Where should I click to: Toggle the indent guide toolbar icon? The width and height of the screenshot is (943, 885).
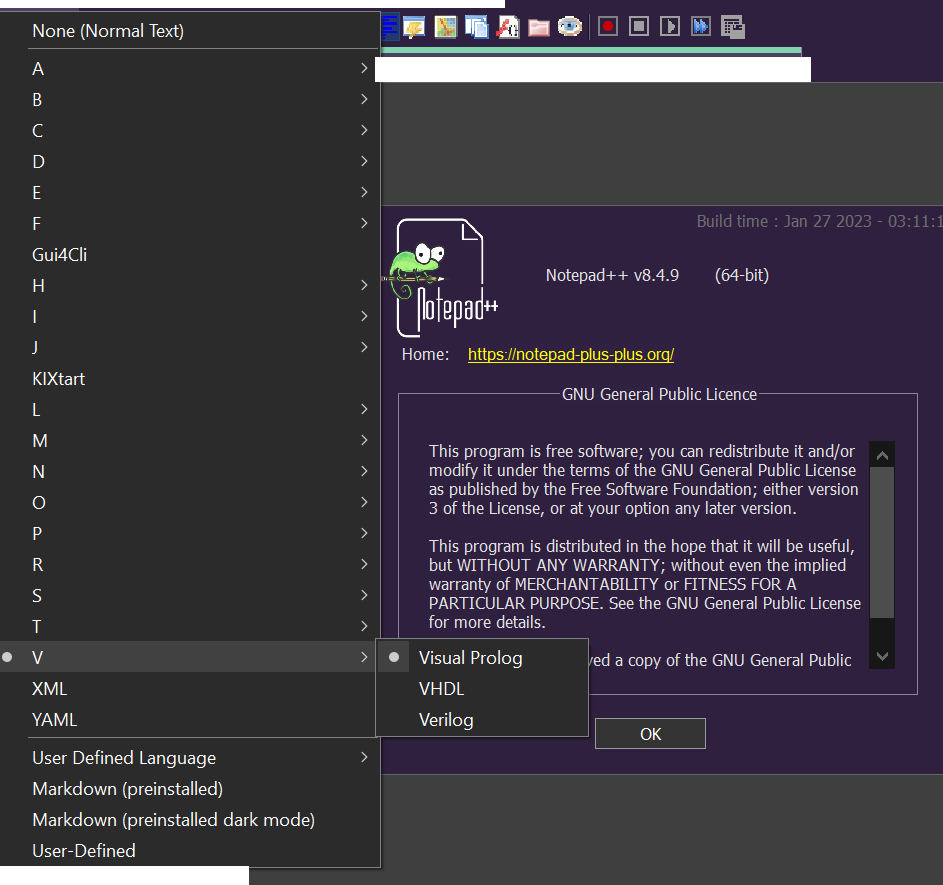point(390,27)
